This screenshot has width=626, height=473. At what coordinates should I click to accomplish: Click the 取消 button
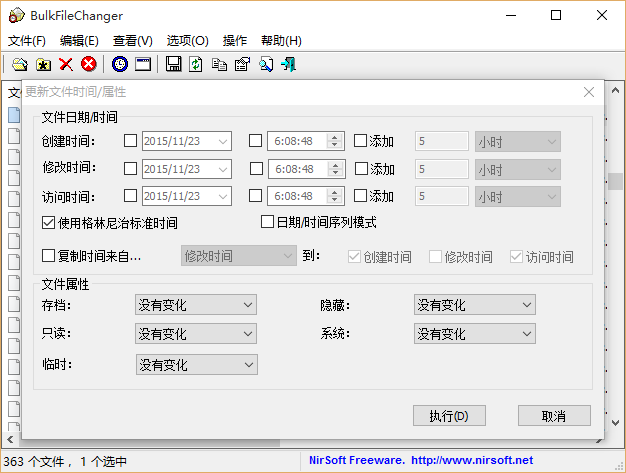pyautogui.click(x=553, y=415)
